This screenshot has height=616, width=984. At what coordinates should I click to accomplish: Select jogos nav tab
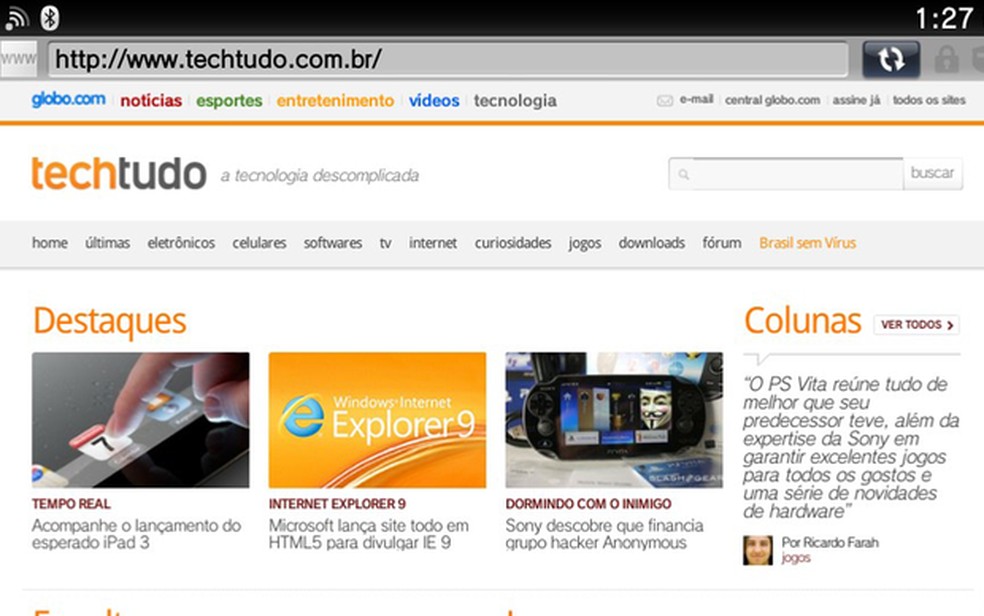pos(585,243)
